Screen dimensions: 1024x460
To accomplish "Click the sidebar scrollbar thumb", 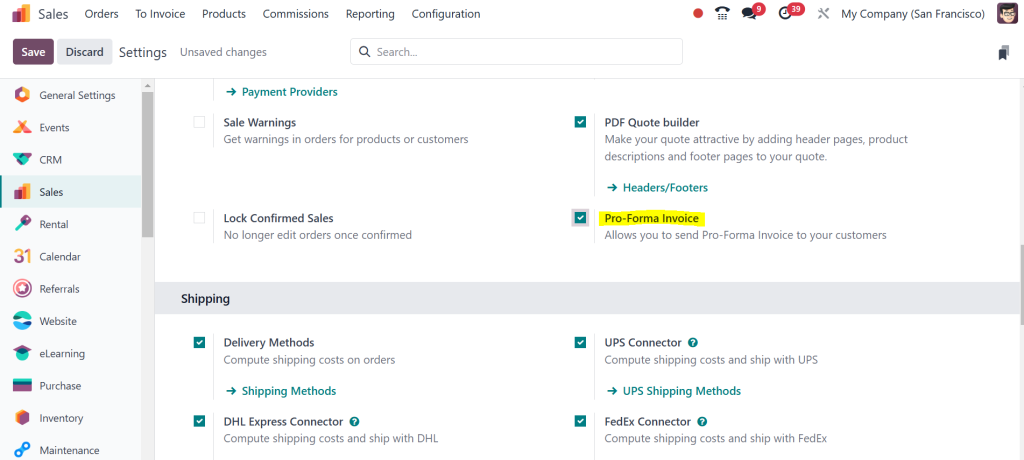I will click(147, 163).
